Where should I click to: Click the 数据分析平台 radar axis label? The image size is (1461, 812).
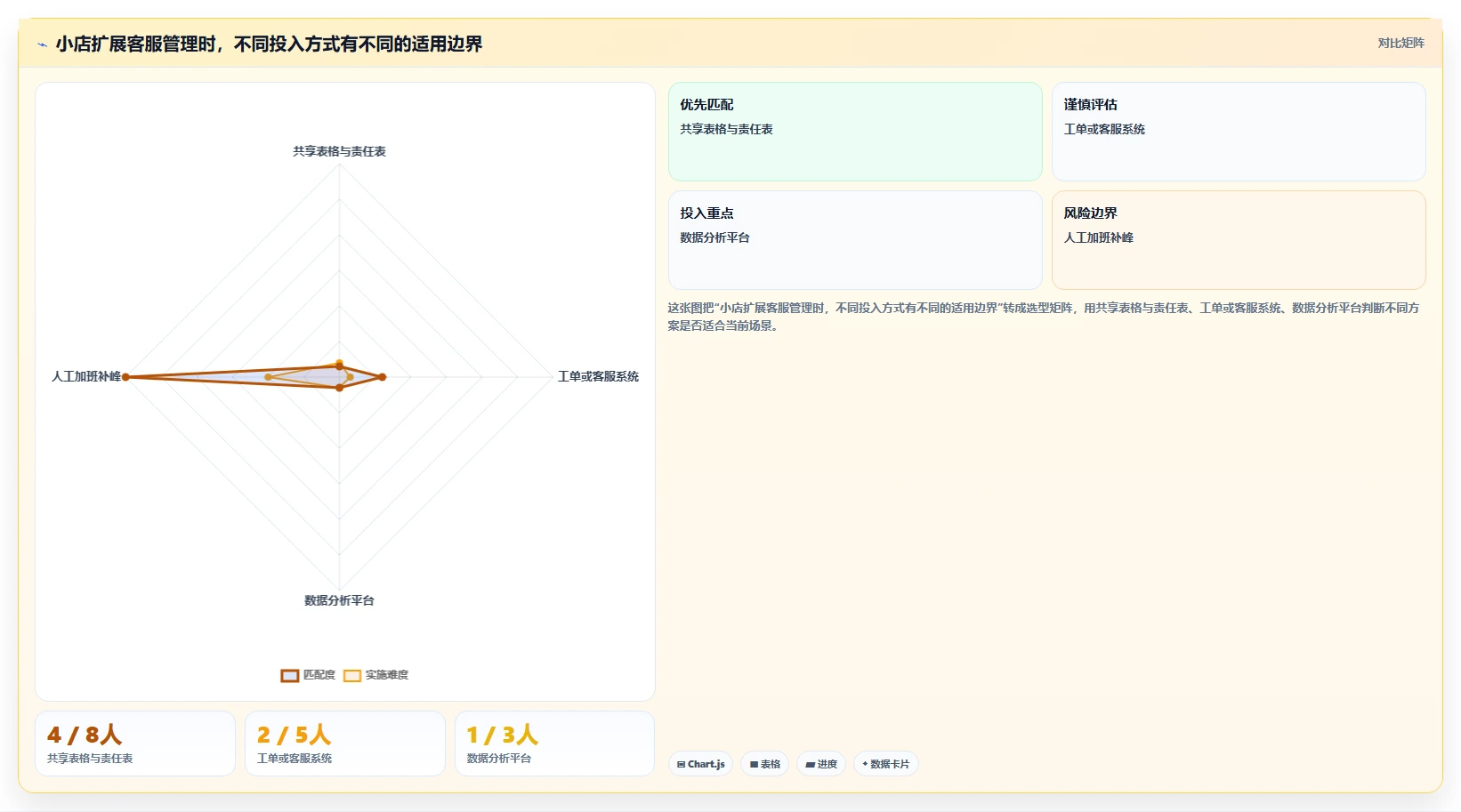(339, 600)
